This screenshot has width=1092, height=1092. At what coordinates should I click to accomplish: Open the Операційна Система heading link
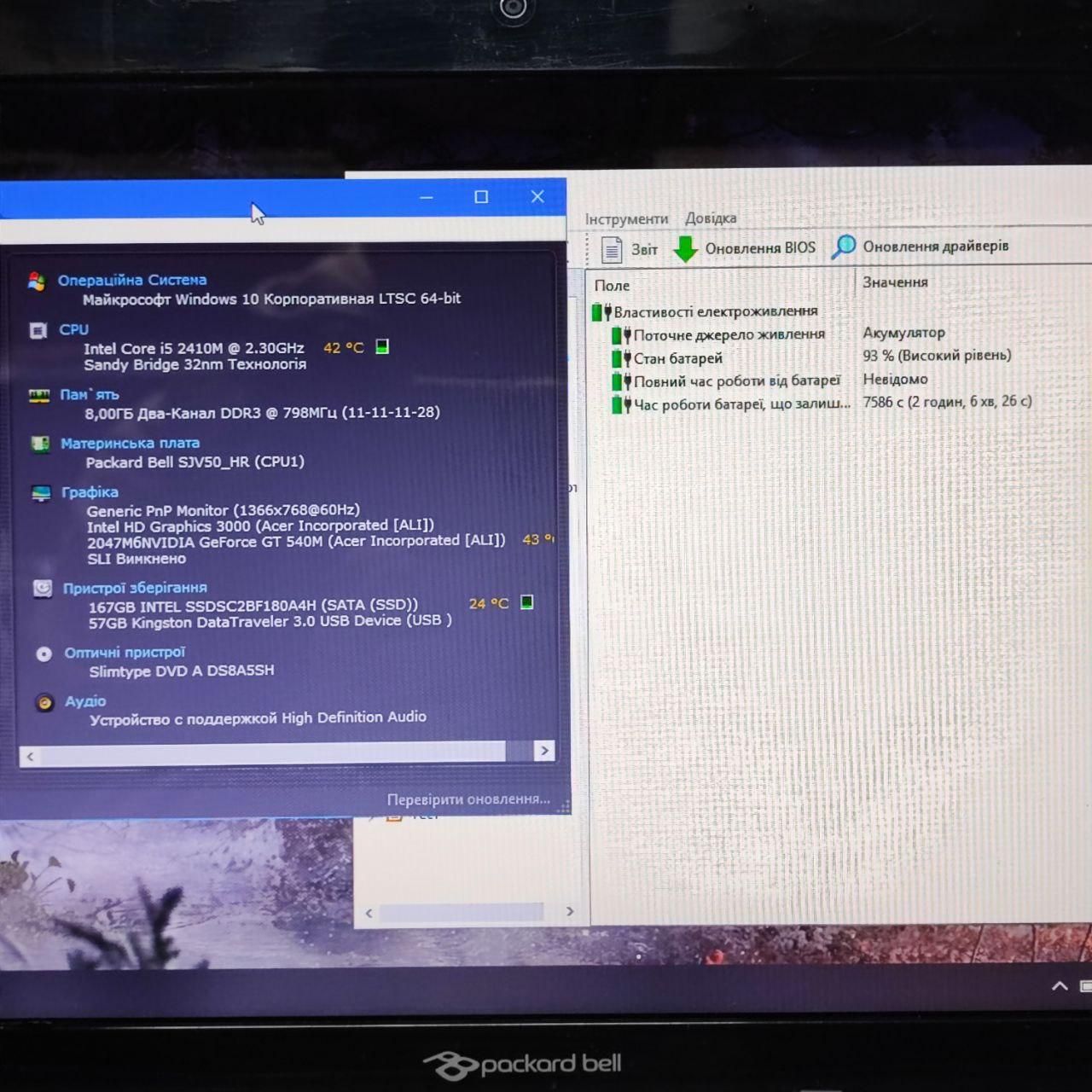(x=132, y=280)
